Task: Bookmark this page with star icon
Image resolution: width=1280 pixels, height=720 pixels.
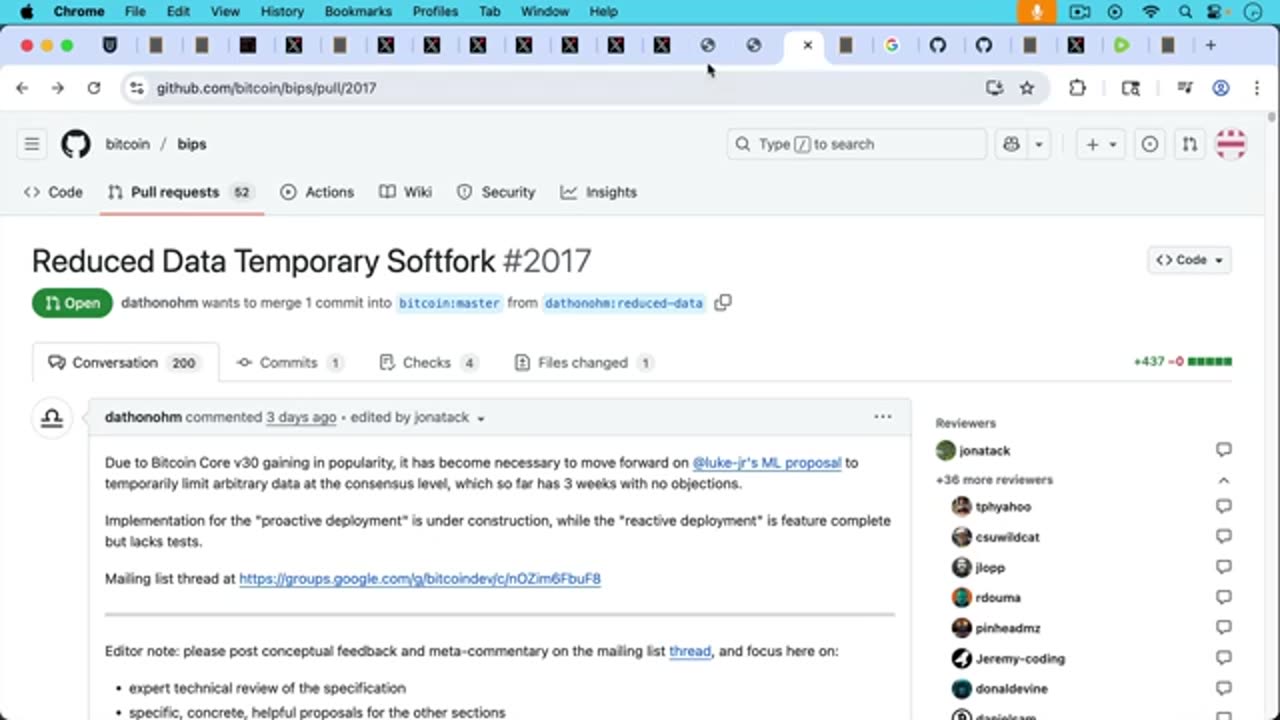Action: click(x=1027, y=88)
